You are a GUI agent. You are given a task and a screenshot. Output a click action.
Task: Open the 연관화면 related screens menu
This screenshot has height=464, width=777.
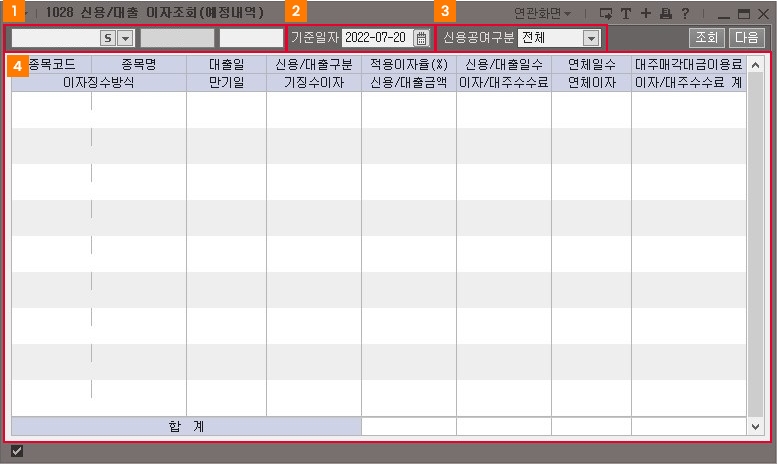[542, 13]
